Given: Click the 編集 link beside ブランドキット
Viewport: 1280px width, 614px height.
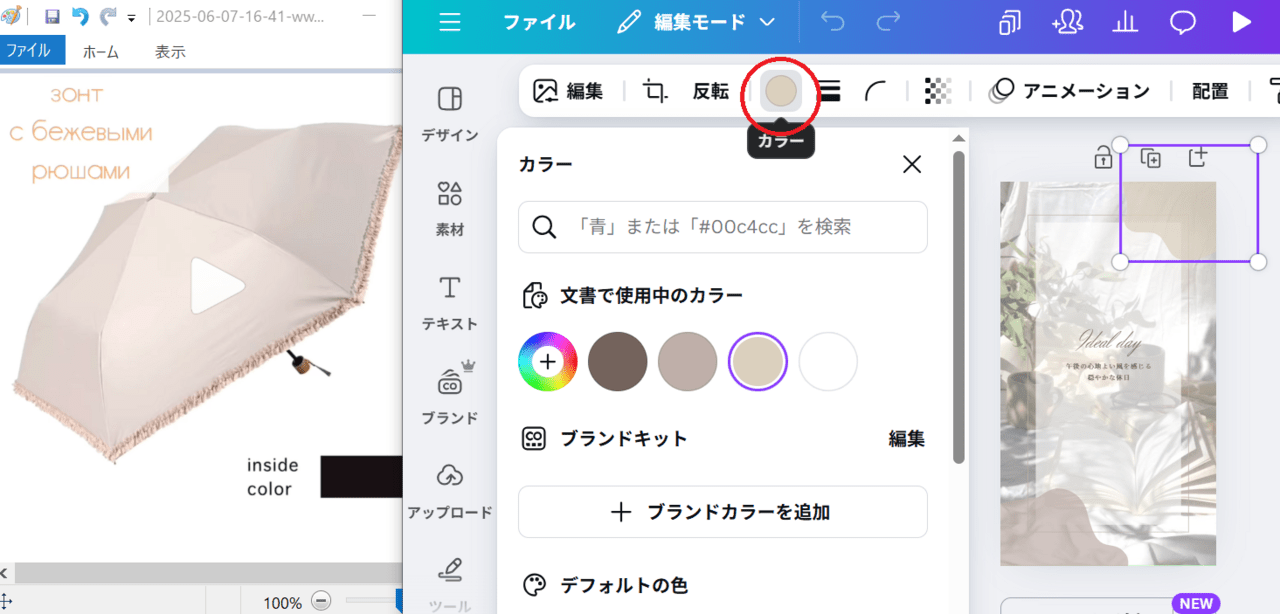Looking at the screenshot, I should (906, 438).
